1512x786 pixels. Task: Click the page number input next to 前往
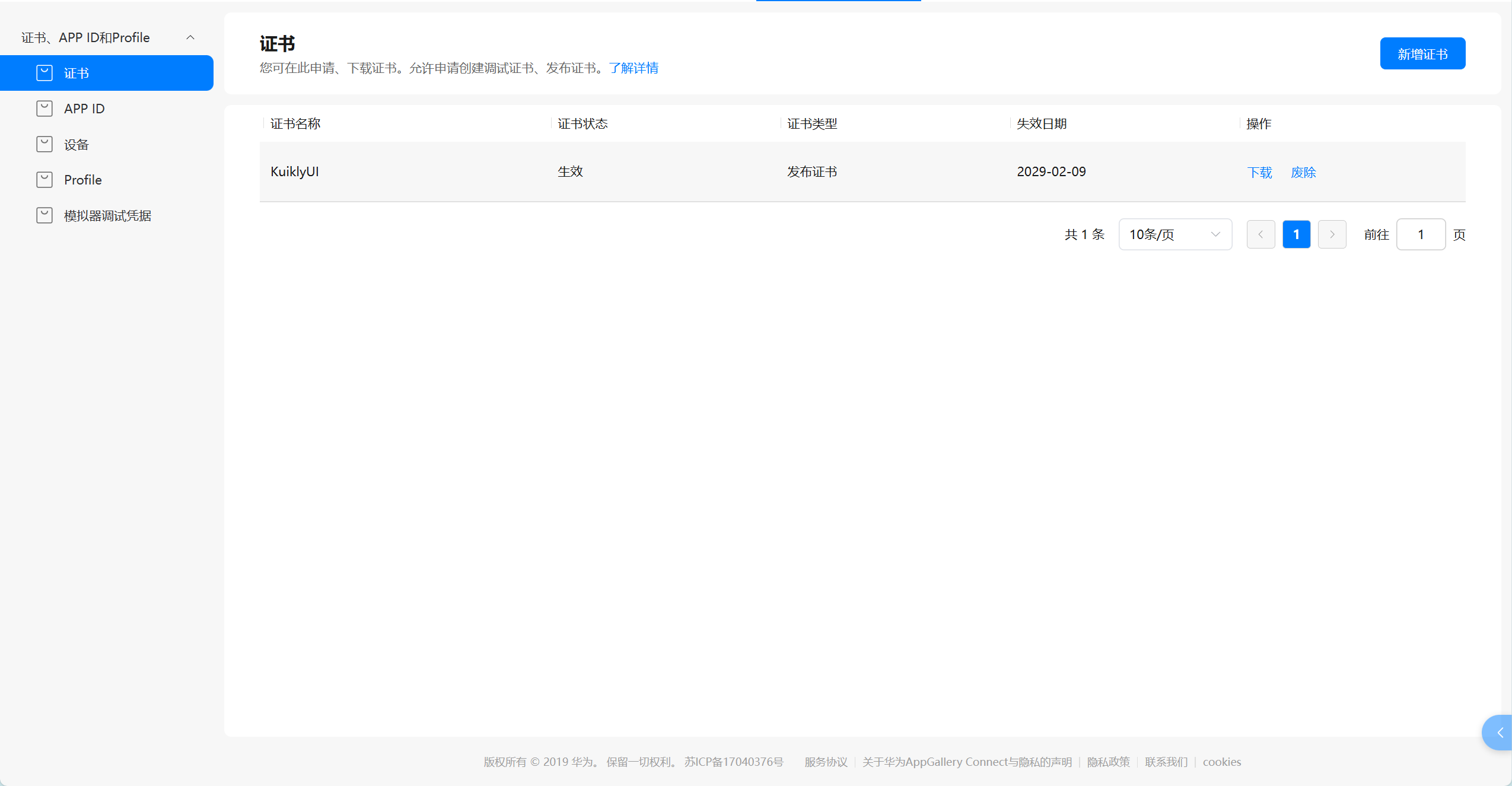pyautogui.click(x=1421, y=234)
